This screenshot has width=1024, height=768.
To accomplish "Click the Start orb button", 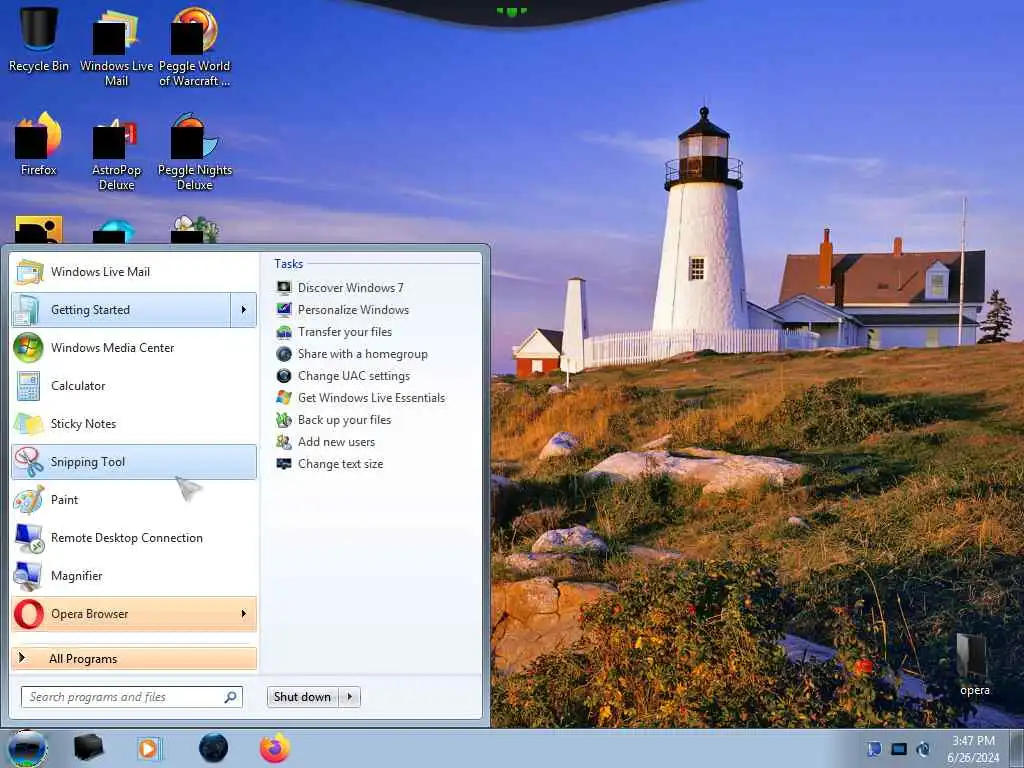I will coord(26,749).
